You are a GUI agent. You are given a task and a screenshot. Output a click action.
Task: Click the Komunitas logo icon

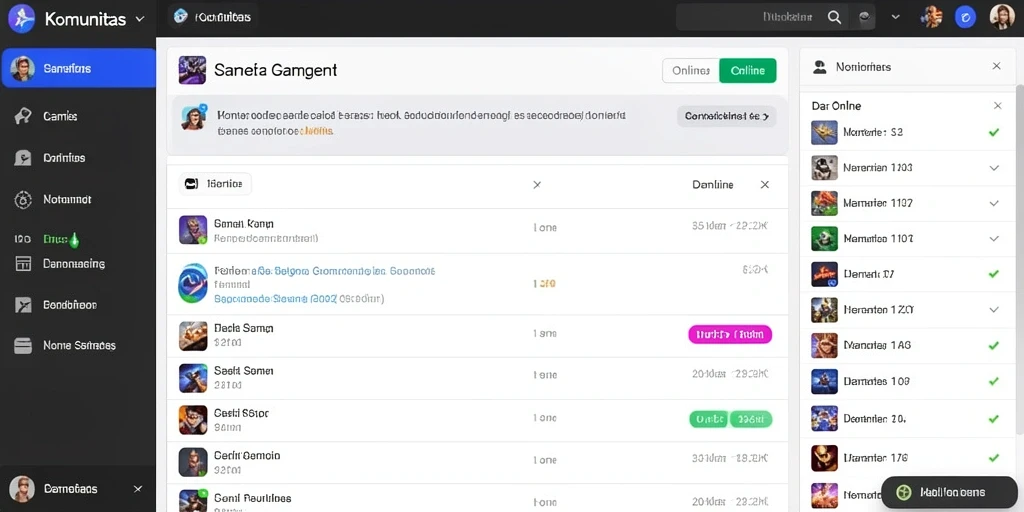(22, 18)
